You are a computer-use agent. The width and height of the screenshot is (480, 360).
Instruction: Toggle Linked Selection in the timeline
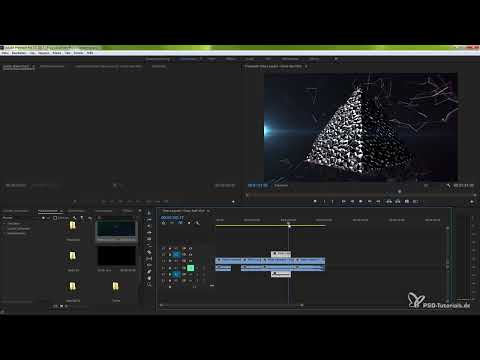[x=180, y=223]
